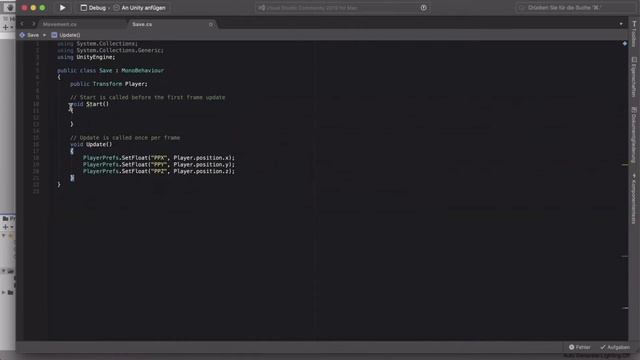Open the Debug configuration selector
This screenshot has height=360, width=640.
point(93,8)
